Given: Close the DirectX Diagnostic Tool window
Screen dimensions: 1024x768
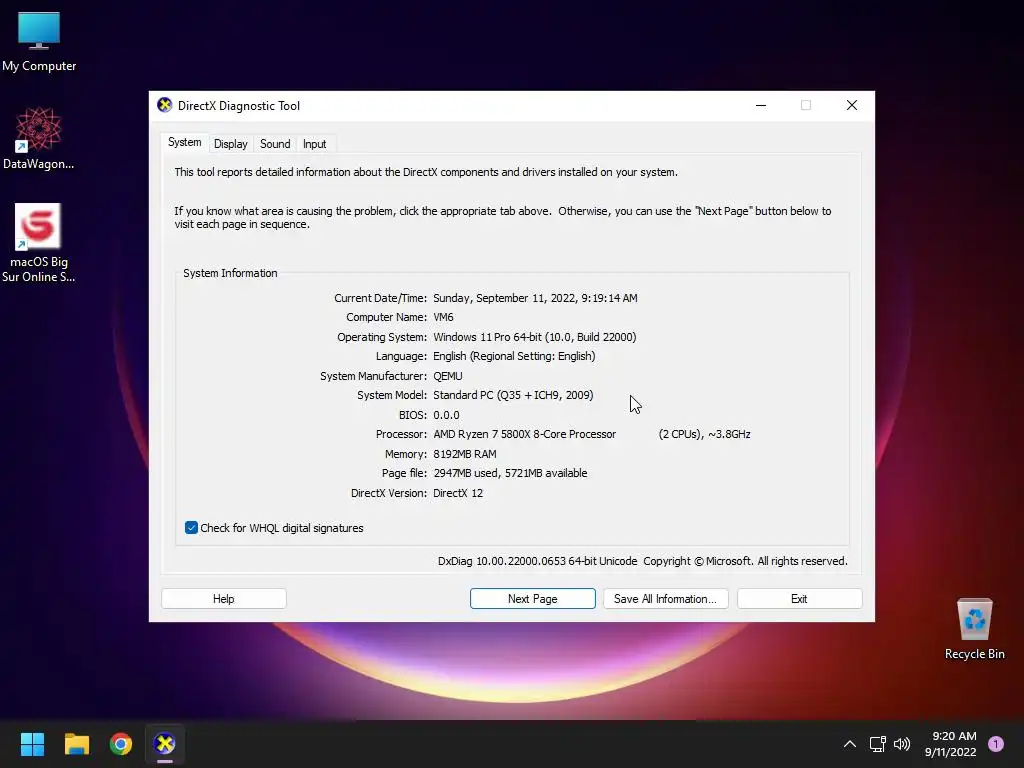Looking at the screenshot, I should click(x=852, y=105).
